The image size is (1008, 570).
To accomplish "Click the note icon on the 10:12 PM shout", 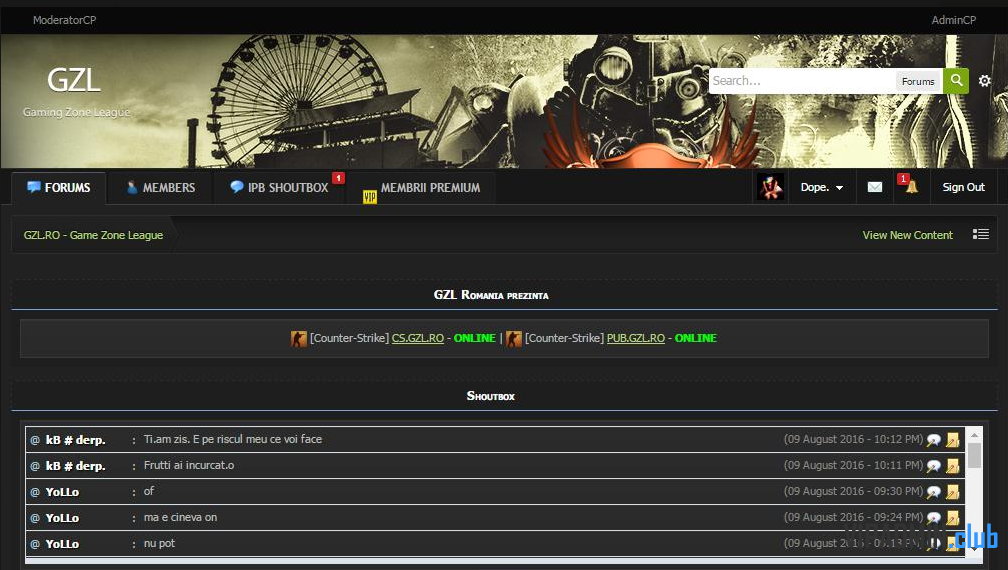I will pyautogui.click(x=953, y=440).
